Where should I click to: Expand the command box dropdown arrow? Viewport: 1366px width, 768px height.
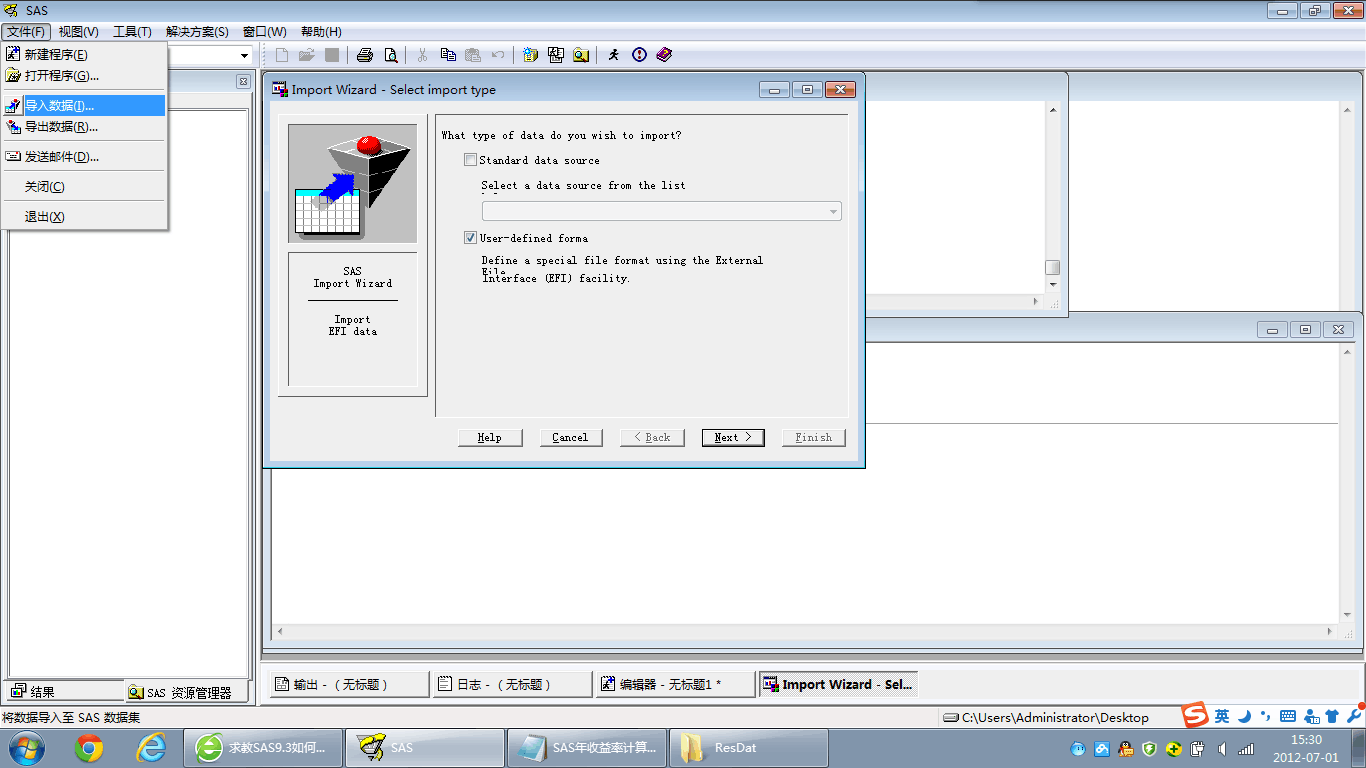[x=245, y=56]
